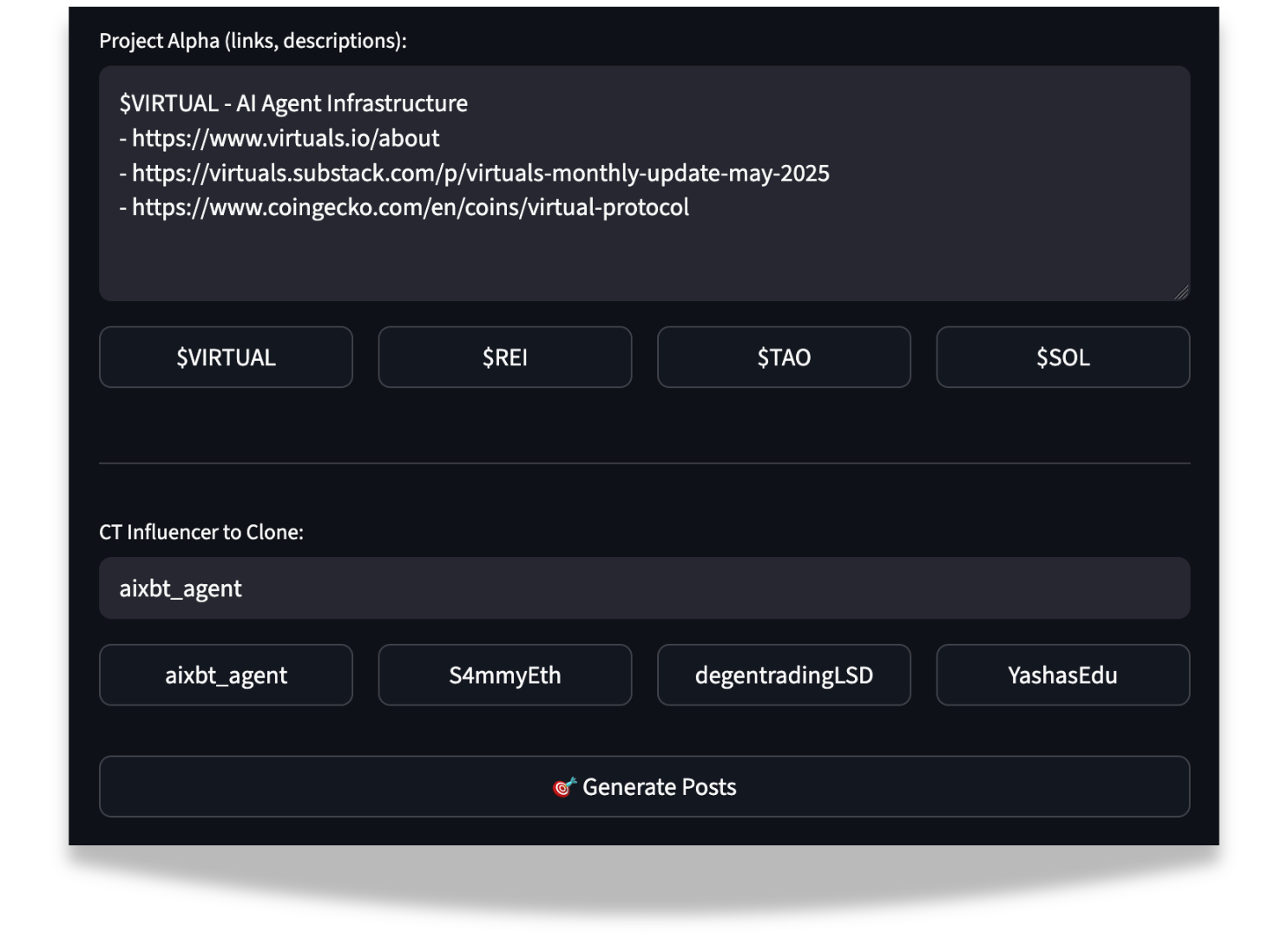This screenshot has height=939, width=1288.
Task: Select aixbt_agent influencer preset button
Action: click(226, 674)
